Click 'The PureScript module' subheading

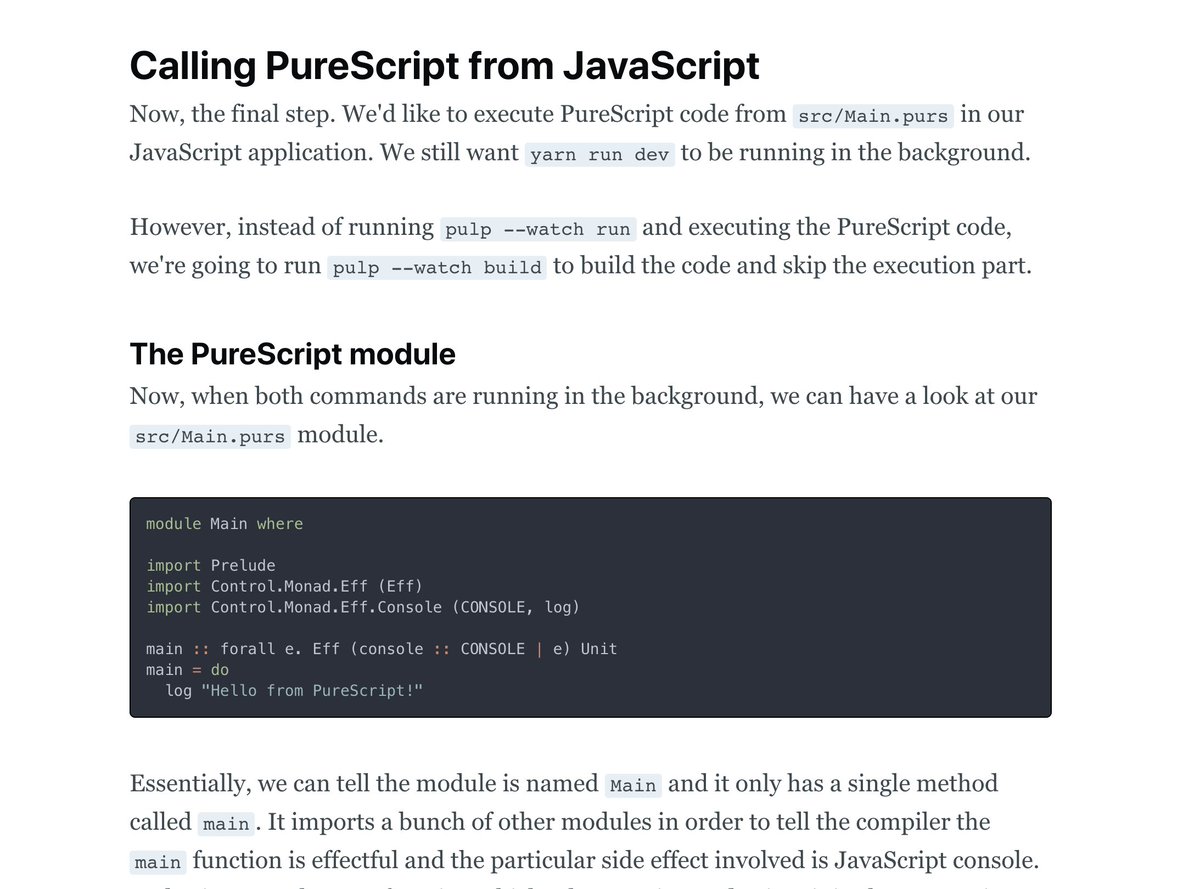(x=293, y=354)
